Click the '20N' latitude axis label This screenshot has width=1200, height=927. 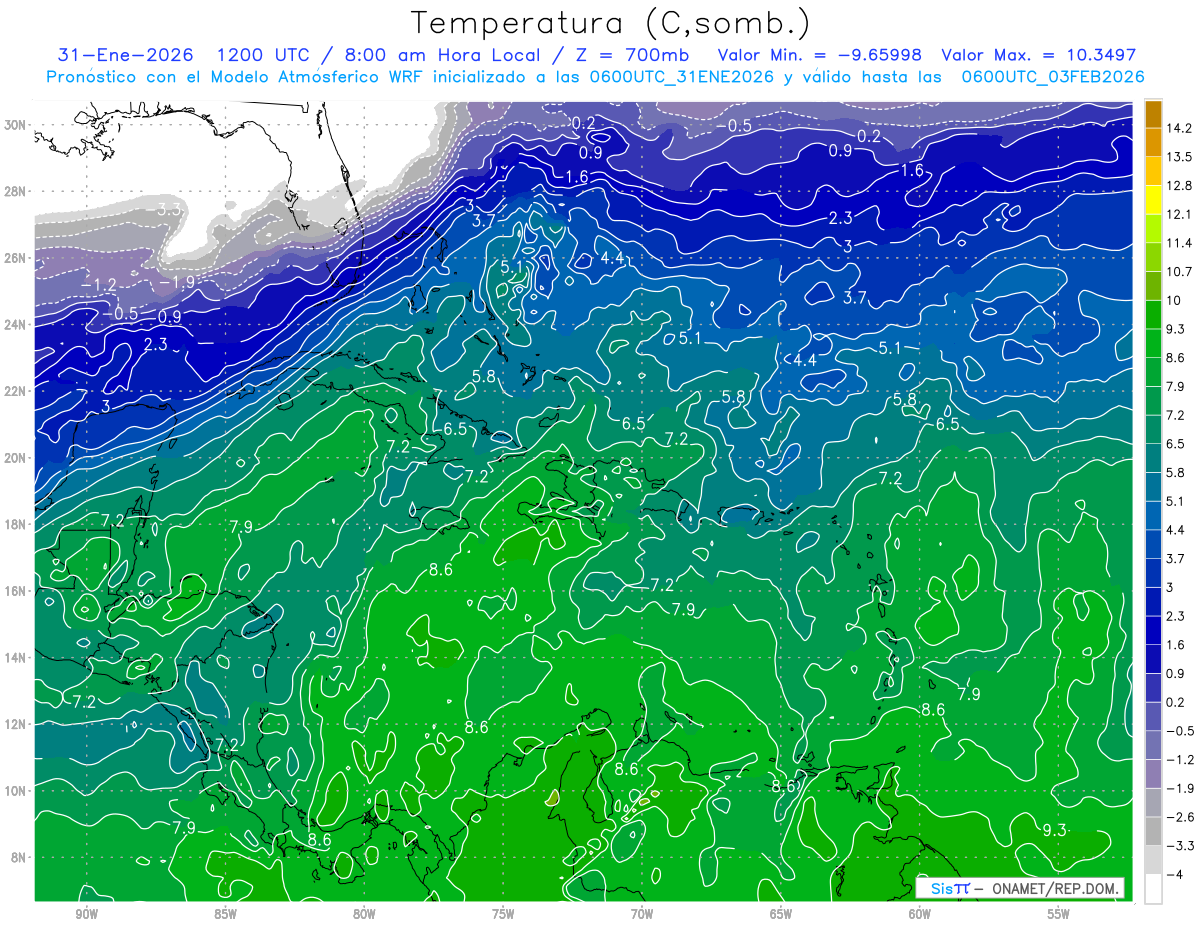pos(16,458)
